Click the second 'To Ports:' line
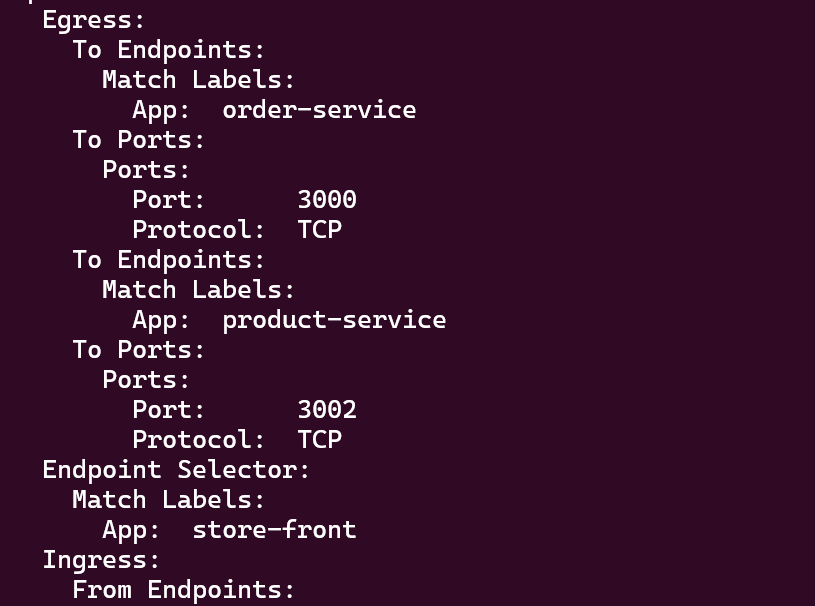 pyautogui.click(x=139, y=350)
